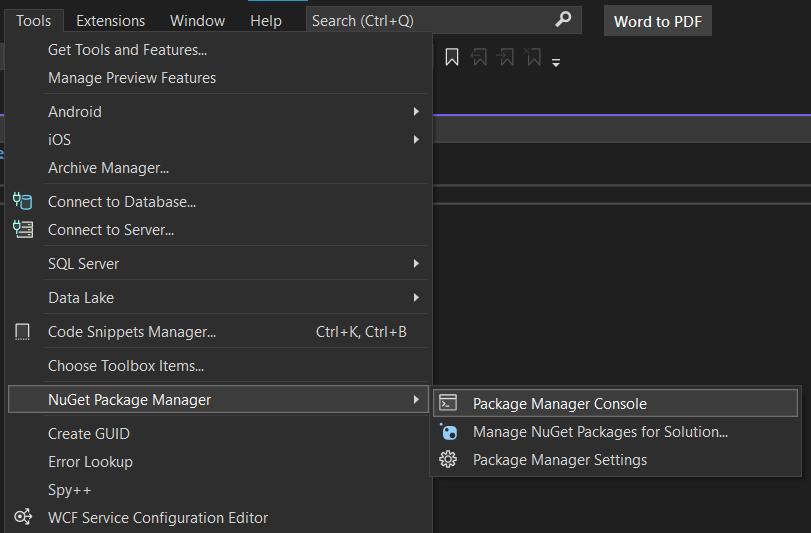Open the Extensions menu

(111, 21)
